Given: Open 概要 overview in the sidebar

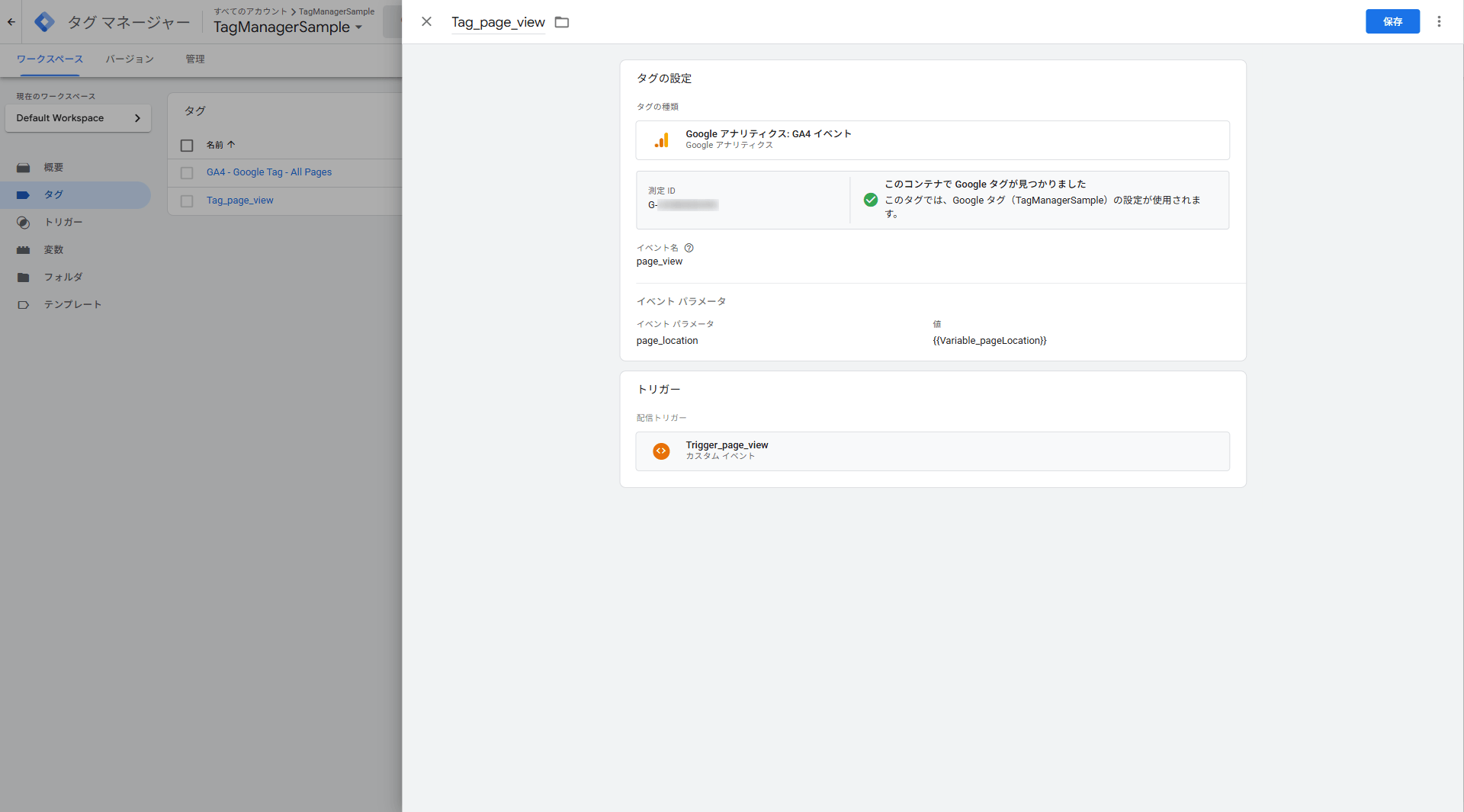Looking at the screenshot, I should click(x=53, y=167).
